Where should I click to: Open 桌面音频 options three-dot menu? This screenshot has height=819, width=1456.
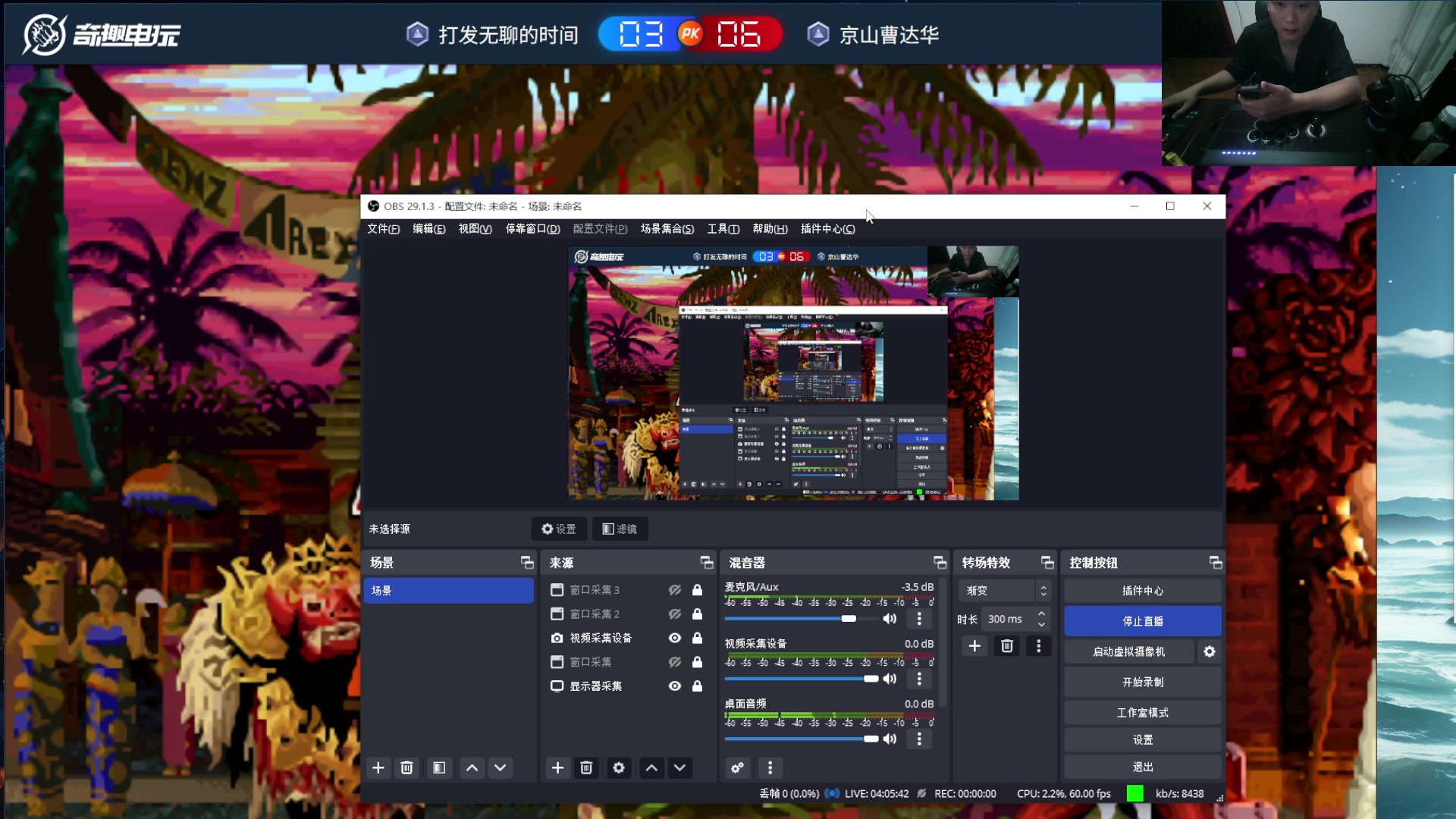pos(919,739)
